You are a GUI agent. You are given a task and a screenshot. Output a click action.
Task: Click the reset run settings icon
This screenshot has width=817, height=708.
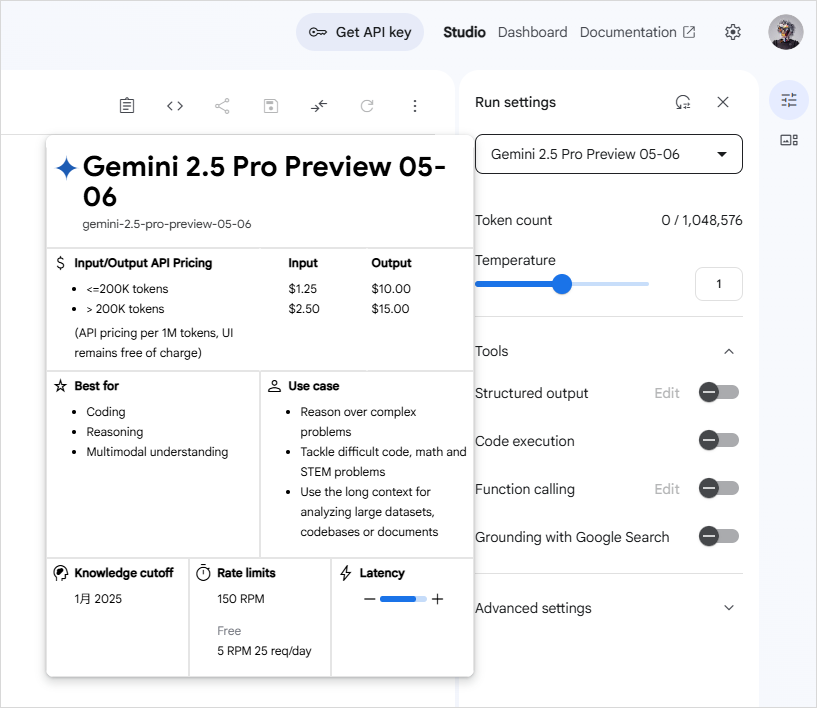click(683, 102)
